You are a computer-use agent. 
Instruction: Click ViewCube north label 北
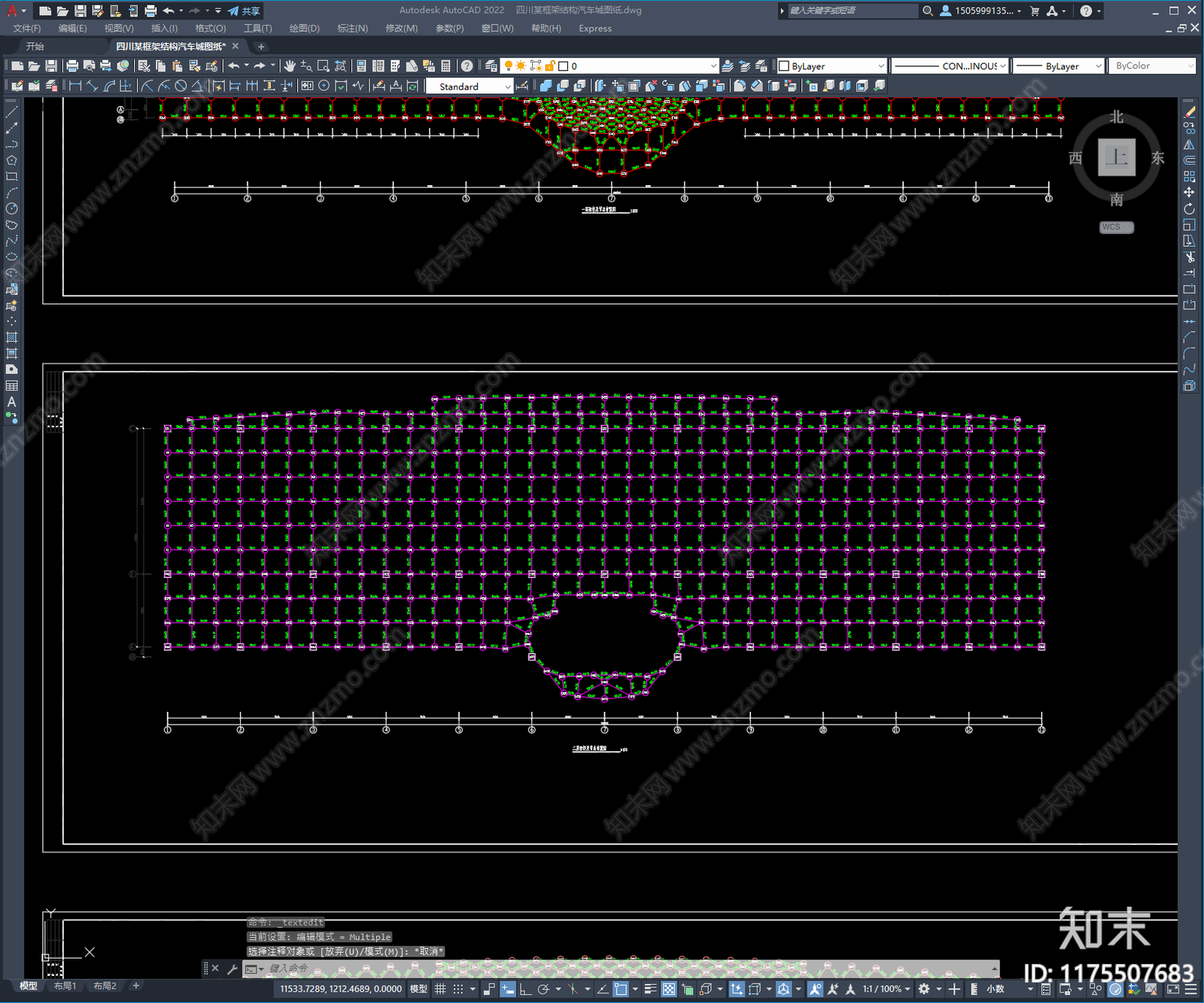(x=1117, y=117)
